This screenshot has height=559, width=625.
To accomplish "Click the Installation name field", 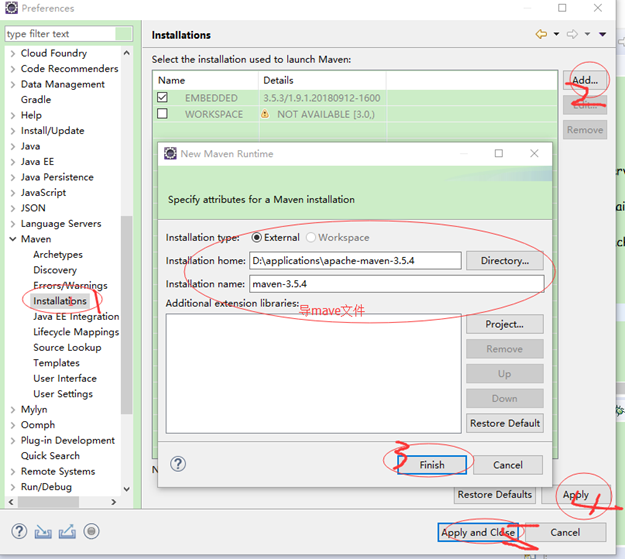I will (x=397, y=284).
